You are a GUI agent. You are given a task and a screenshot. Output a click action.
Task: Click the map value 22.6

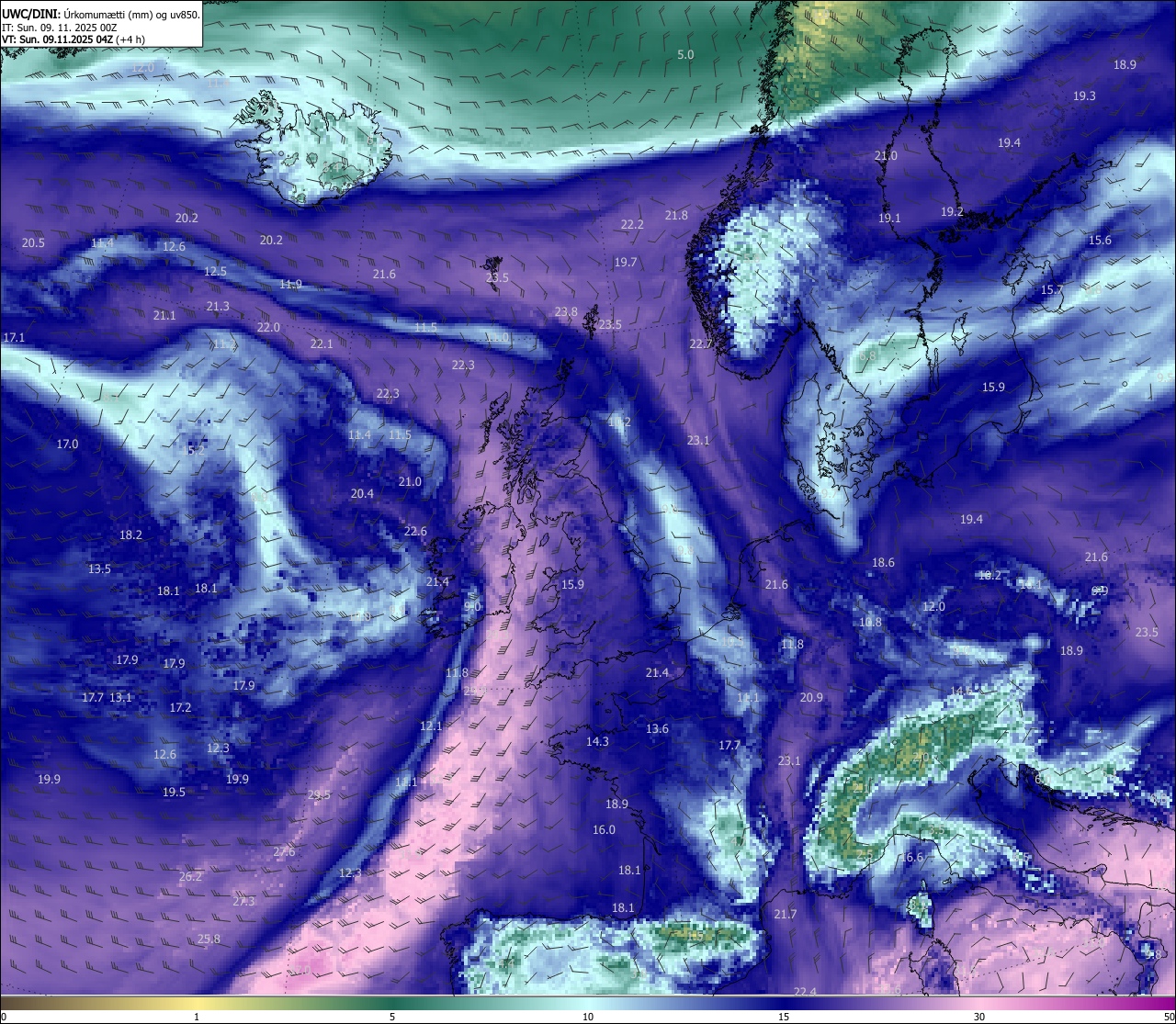[x=415, y=531]
